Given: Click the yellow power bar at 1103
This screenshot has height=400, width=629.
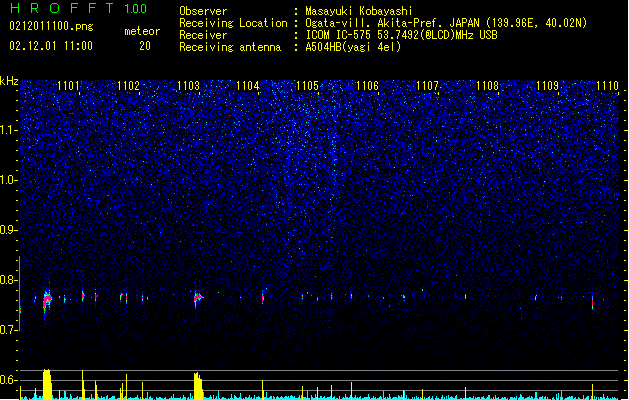Looking at the screenshot, I should coord(198,386).
